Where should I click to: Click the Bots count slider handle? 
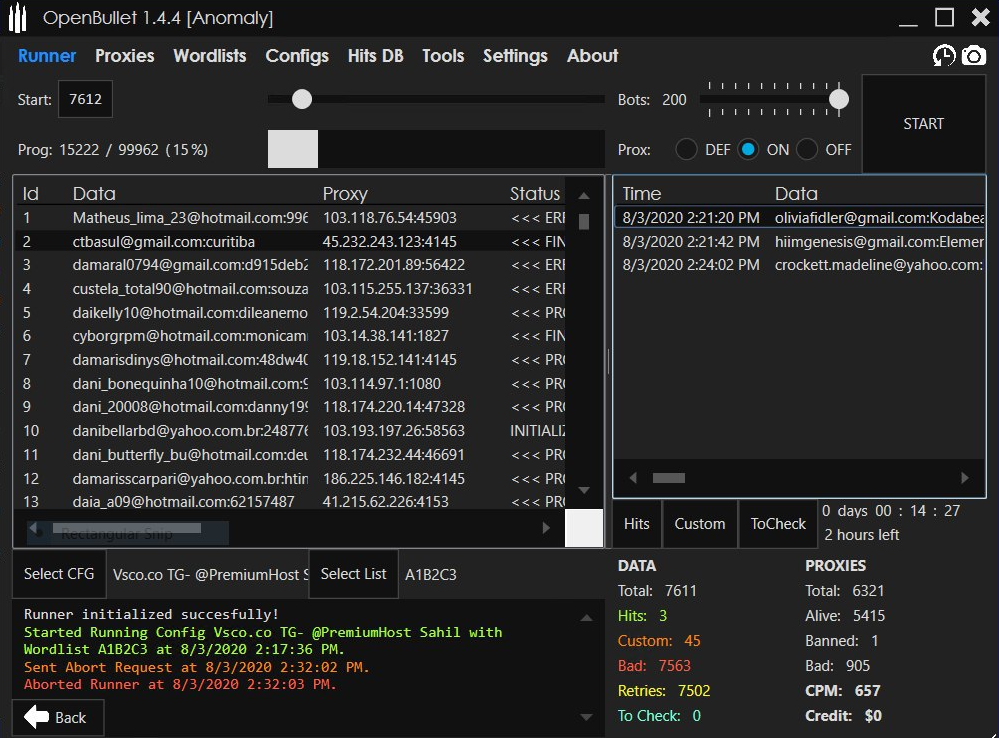839,99
